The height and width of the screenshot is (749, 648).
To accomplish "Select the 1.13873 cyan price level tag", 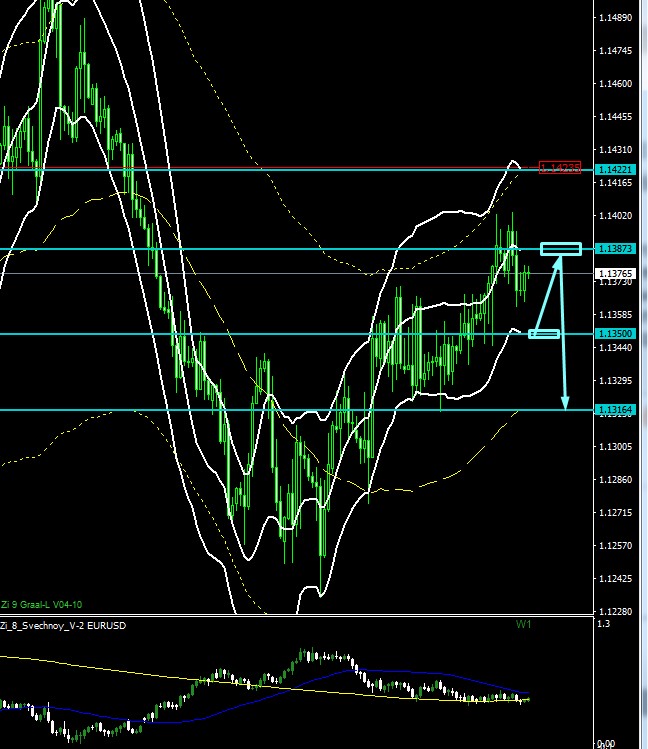I will point(615,248).
